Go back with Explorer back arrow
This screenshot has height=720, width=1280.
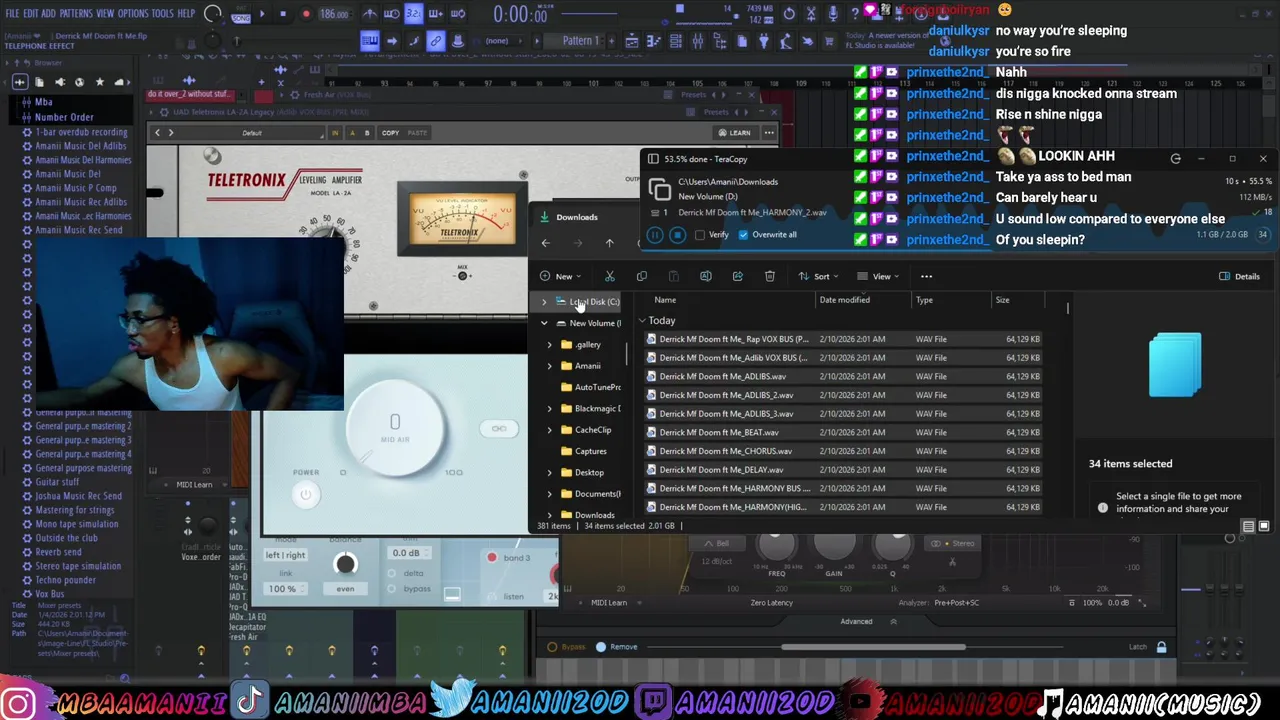coord(546,243)
